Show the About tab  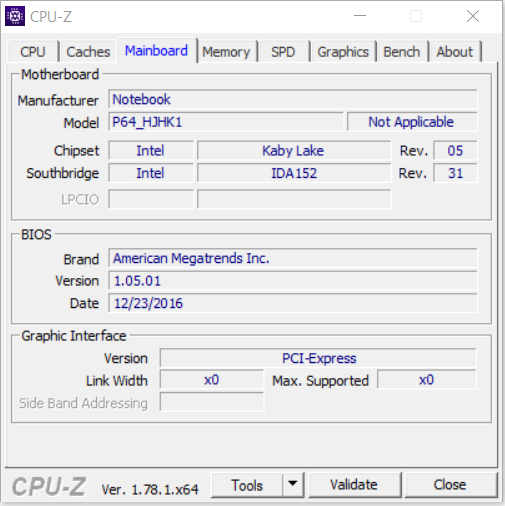pyautogui.click(x=455, y=52)
